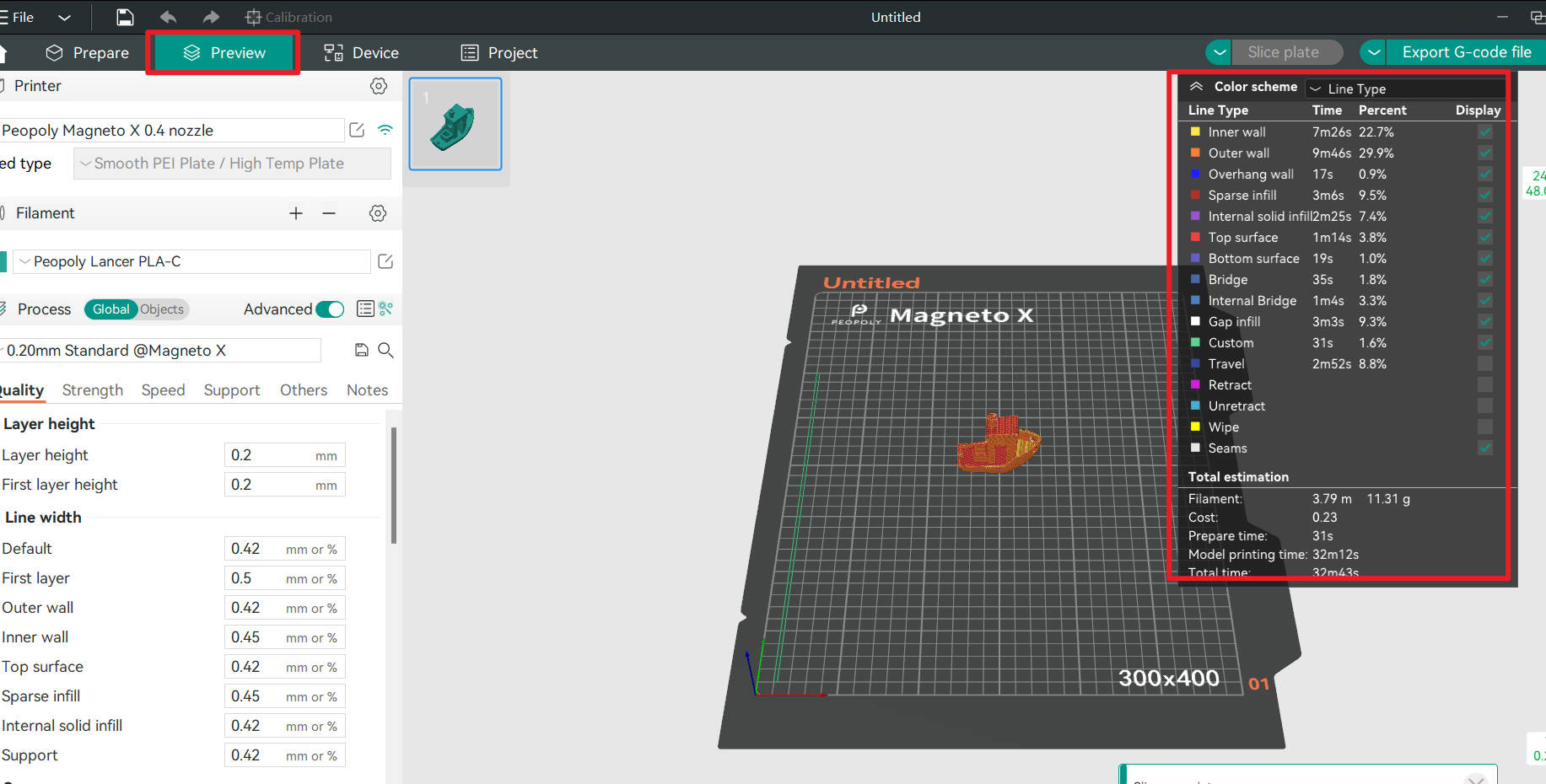Screen dimensions: 1546x784
Task: Select the plate 1 thumbnail
Action: pos(455,124)
